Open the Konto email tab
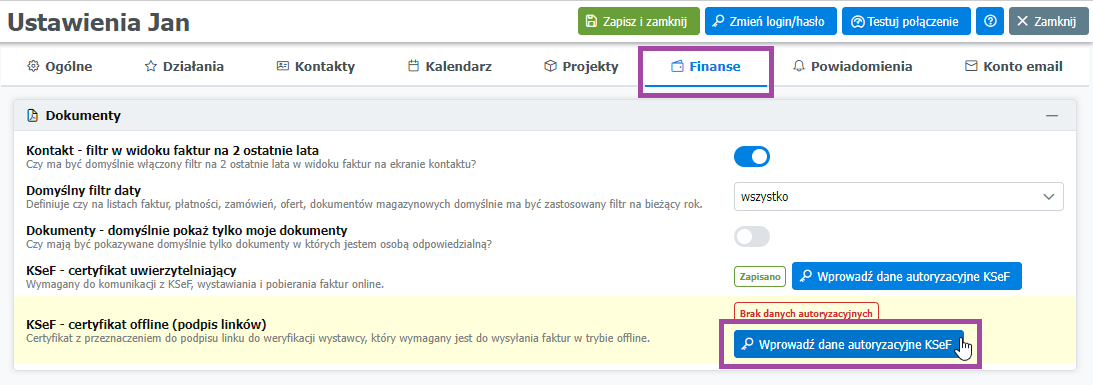Viewport: 1093px width, 385px height. coord(1014,67)
